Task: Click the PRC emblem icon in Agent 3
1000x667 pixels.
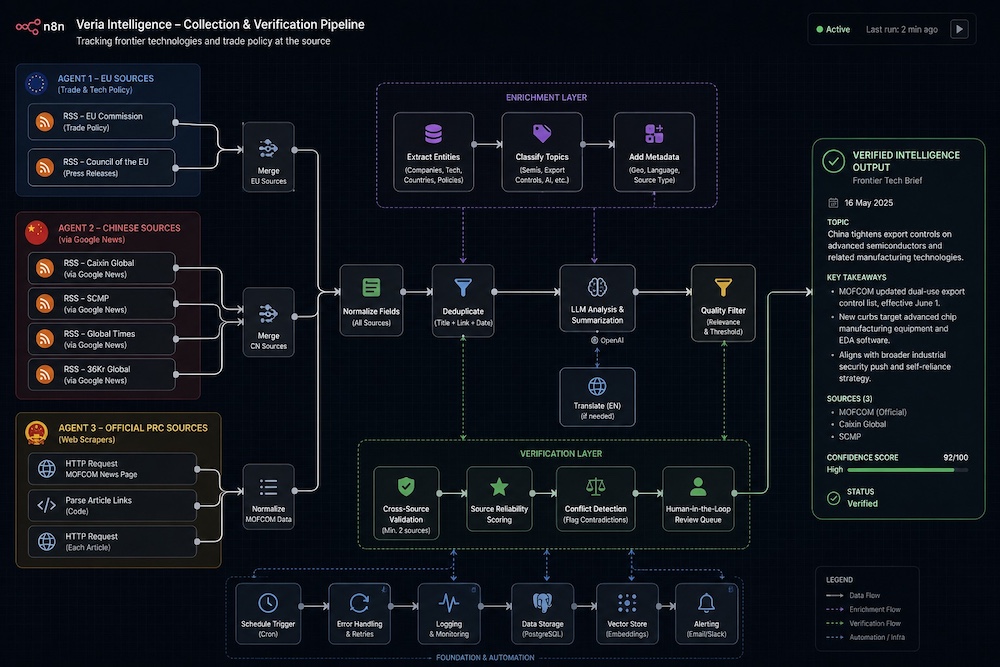Action: point(36,433)
